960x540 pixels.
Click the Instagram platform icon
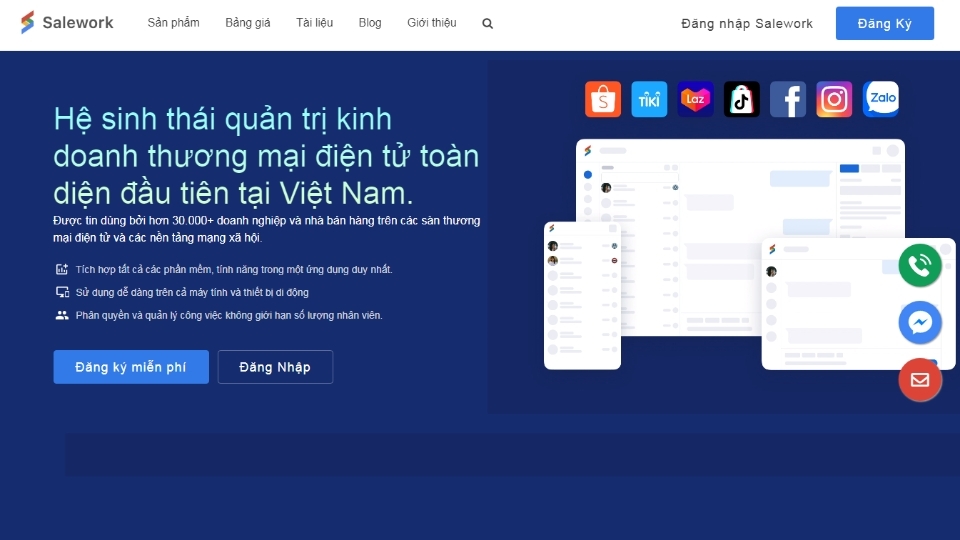(834, 99)
